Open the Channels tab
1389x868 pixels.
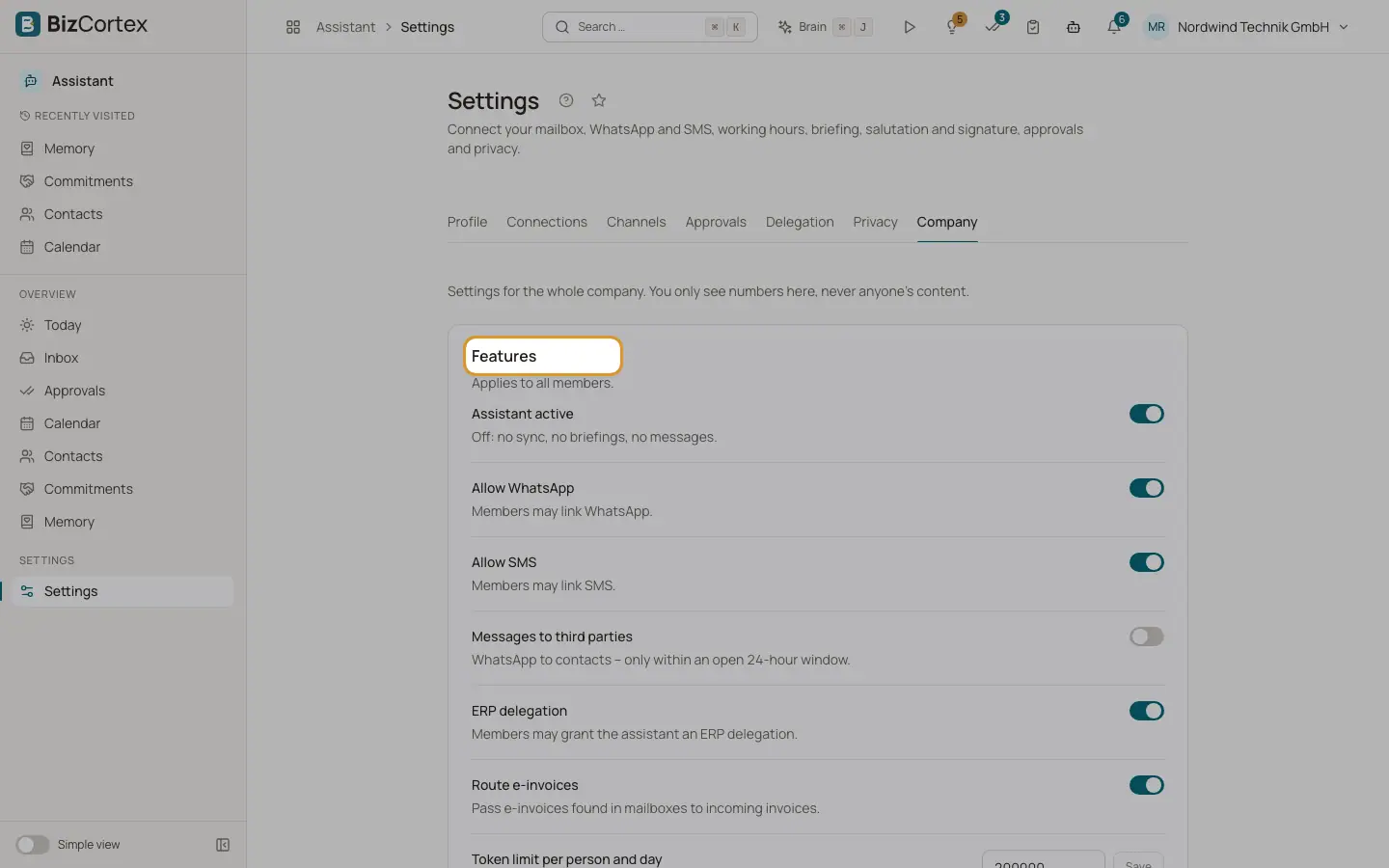636,222
